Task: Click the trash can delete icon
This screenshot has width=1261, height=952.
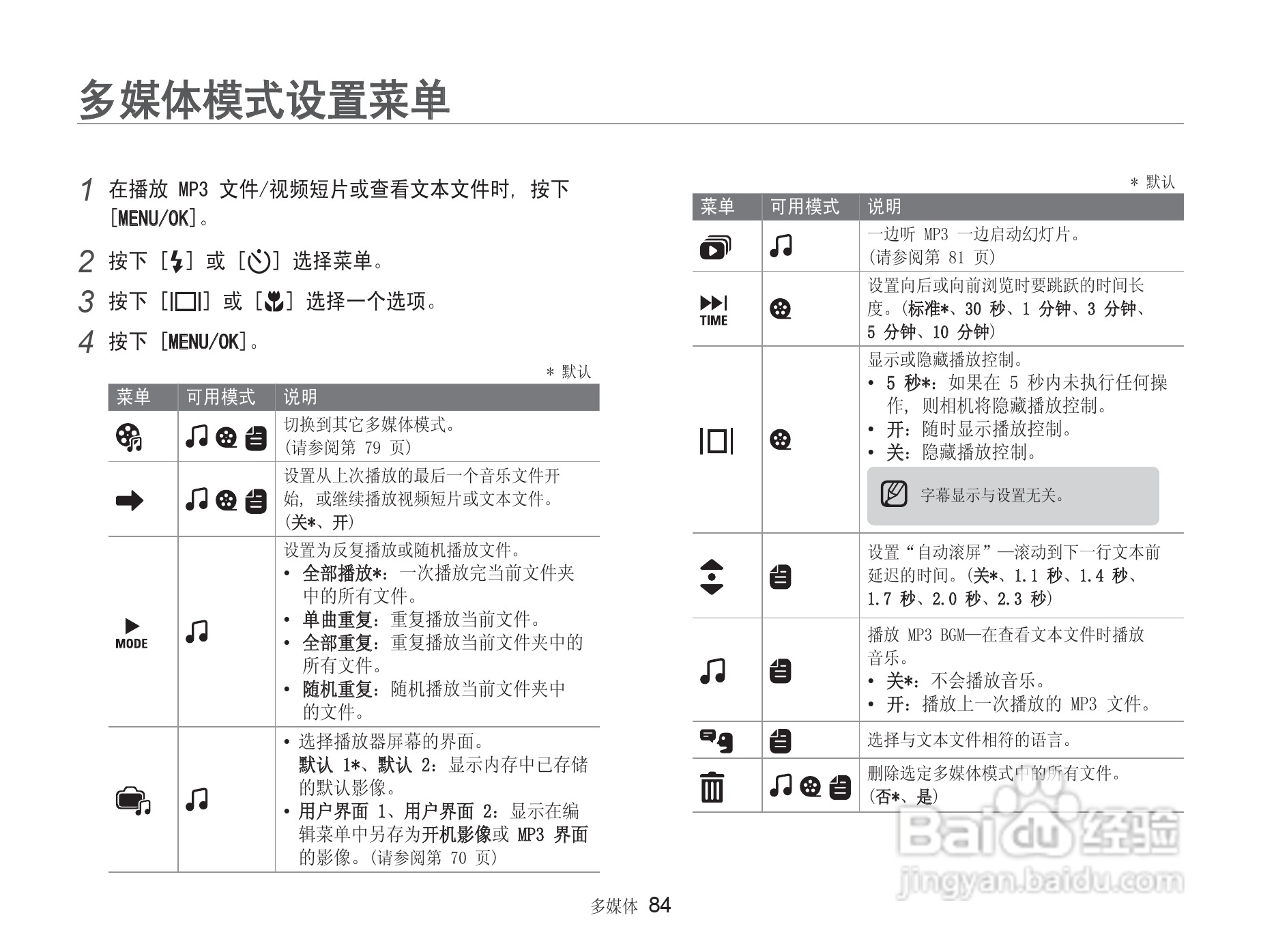Action: (712, 787)
